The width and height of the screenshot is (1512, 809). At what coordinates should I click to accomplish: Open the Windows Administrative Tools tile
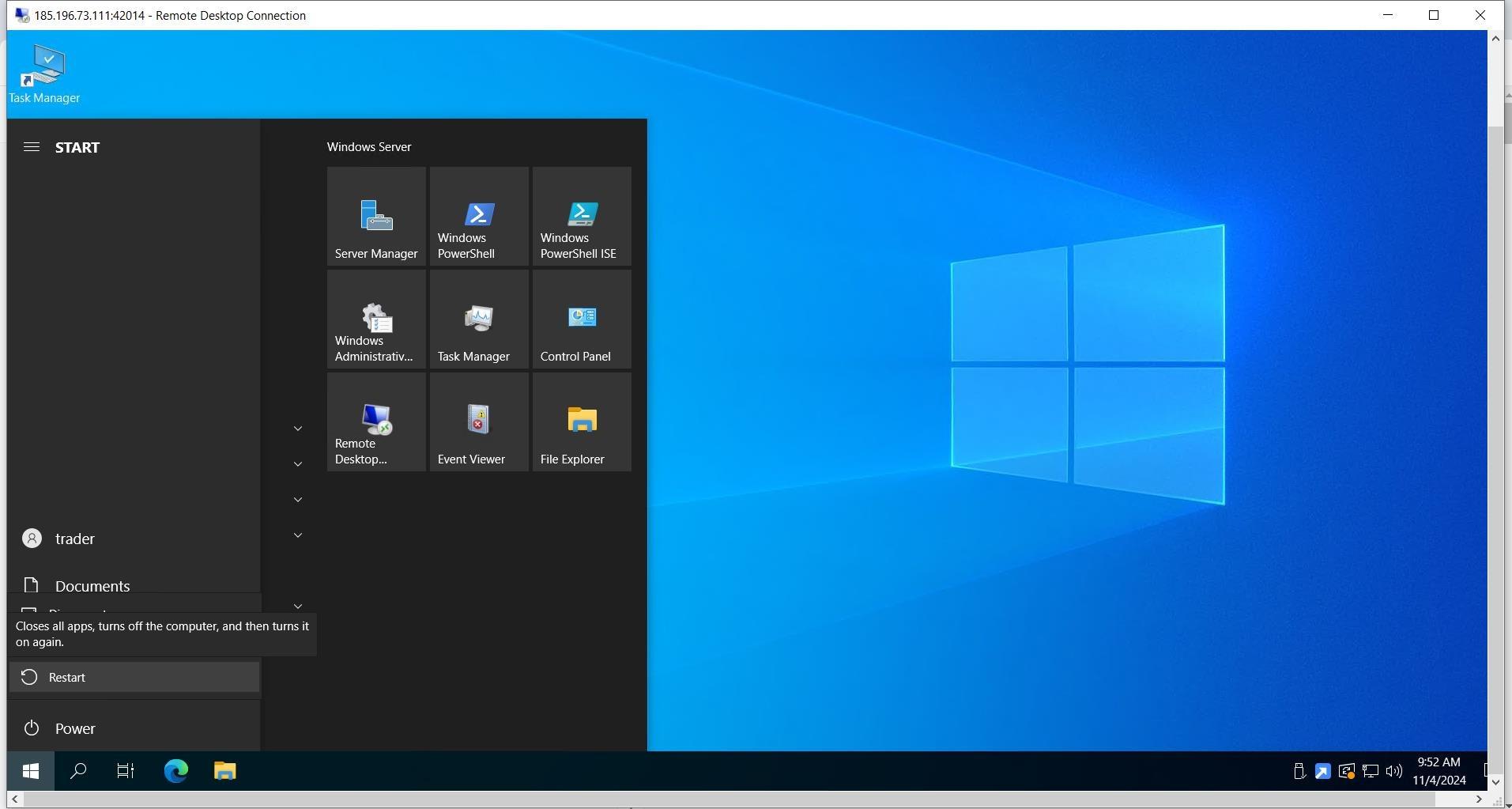point(376,319)
